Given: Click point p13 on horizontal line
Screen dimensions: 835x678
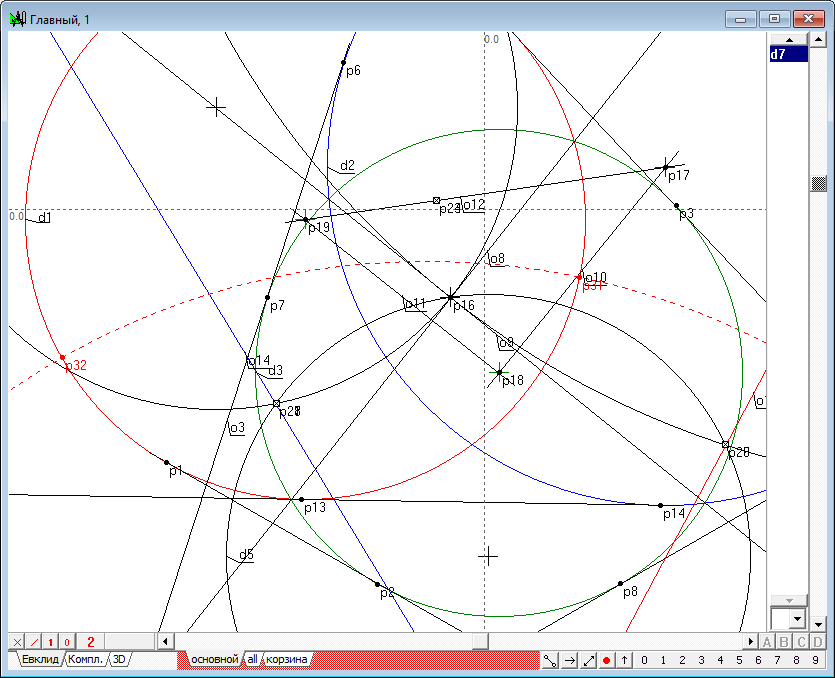Looking at the screenshot, I should click(301, 500).
